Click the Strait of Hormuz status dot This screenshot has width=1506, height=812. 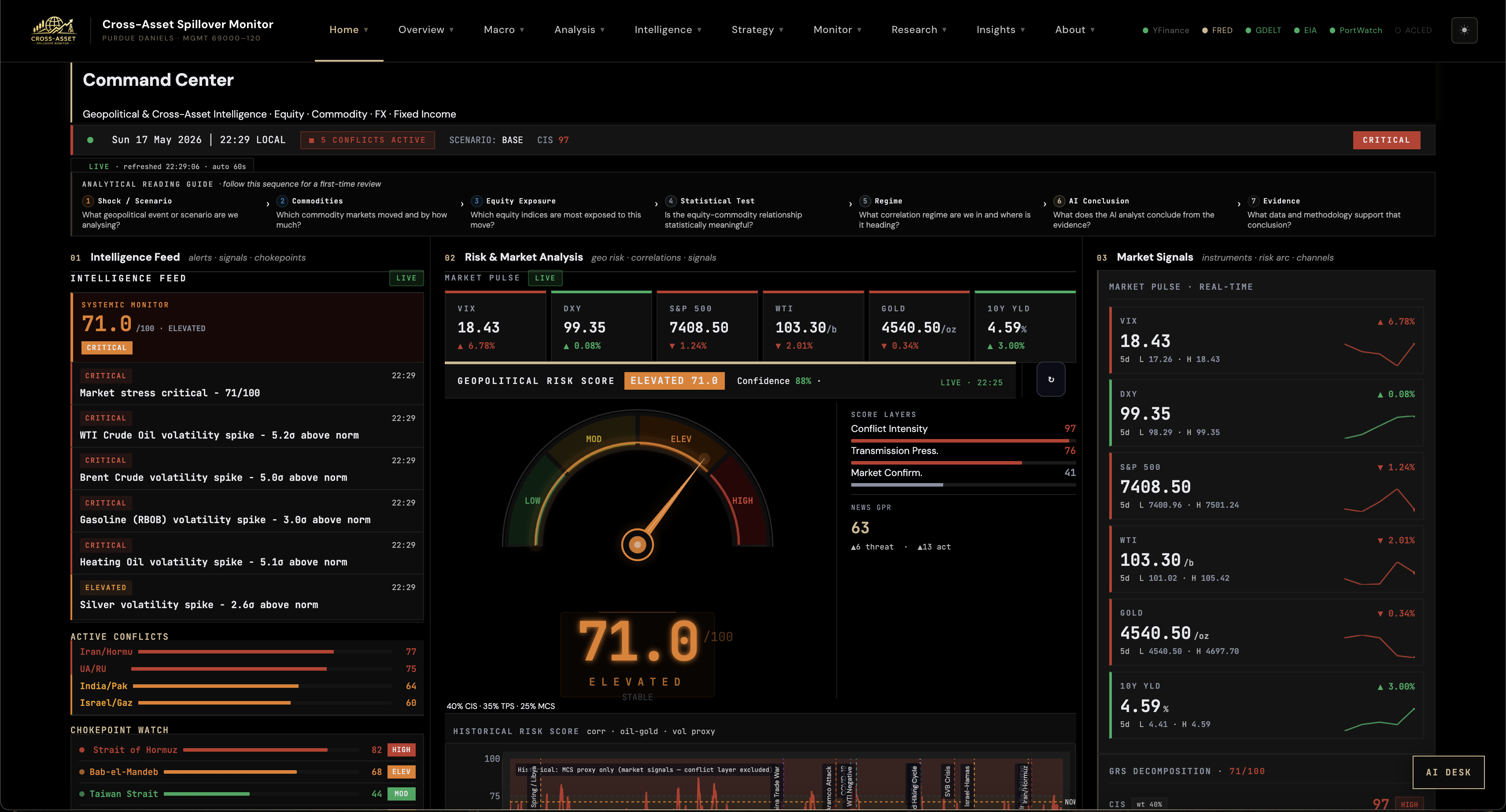pyautogui.click(x=82, y=750)
